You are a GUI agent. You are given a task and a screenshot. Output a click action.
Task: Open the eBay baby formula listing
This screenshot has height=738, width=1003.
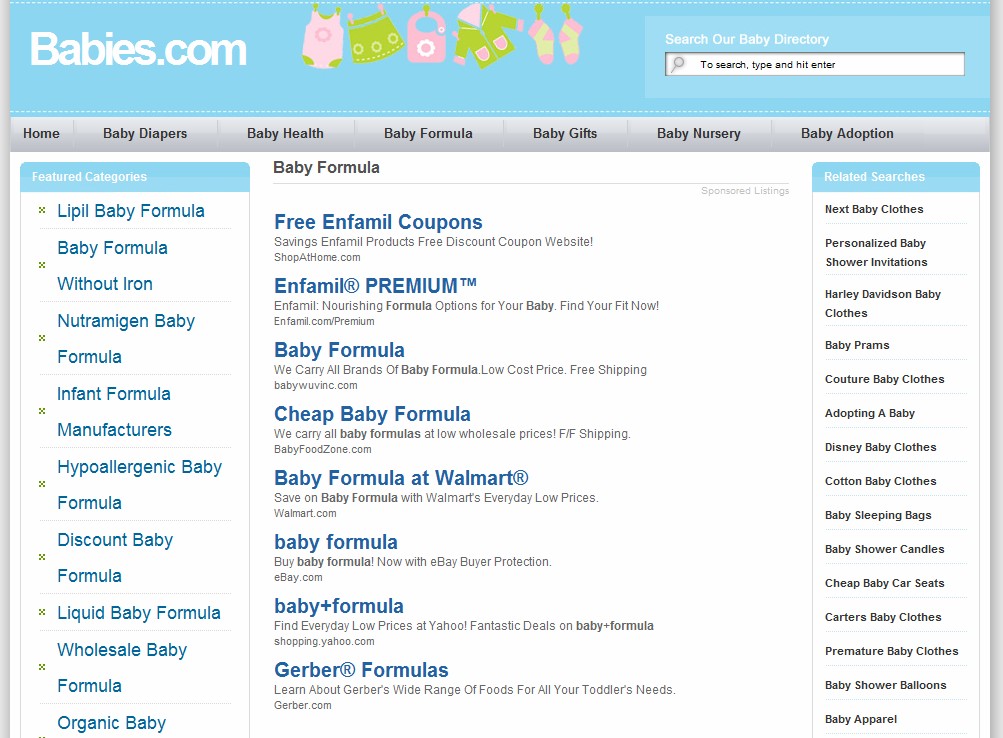click(x=336, y=542)
